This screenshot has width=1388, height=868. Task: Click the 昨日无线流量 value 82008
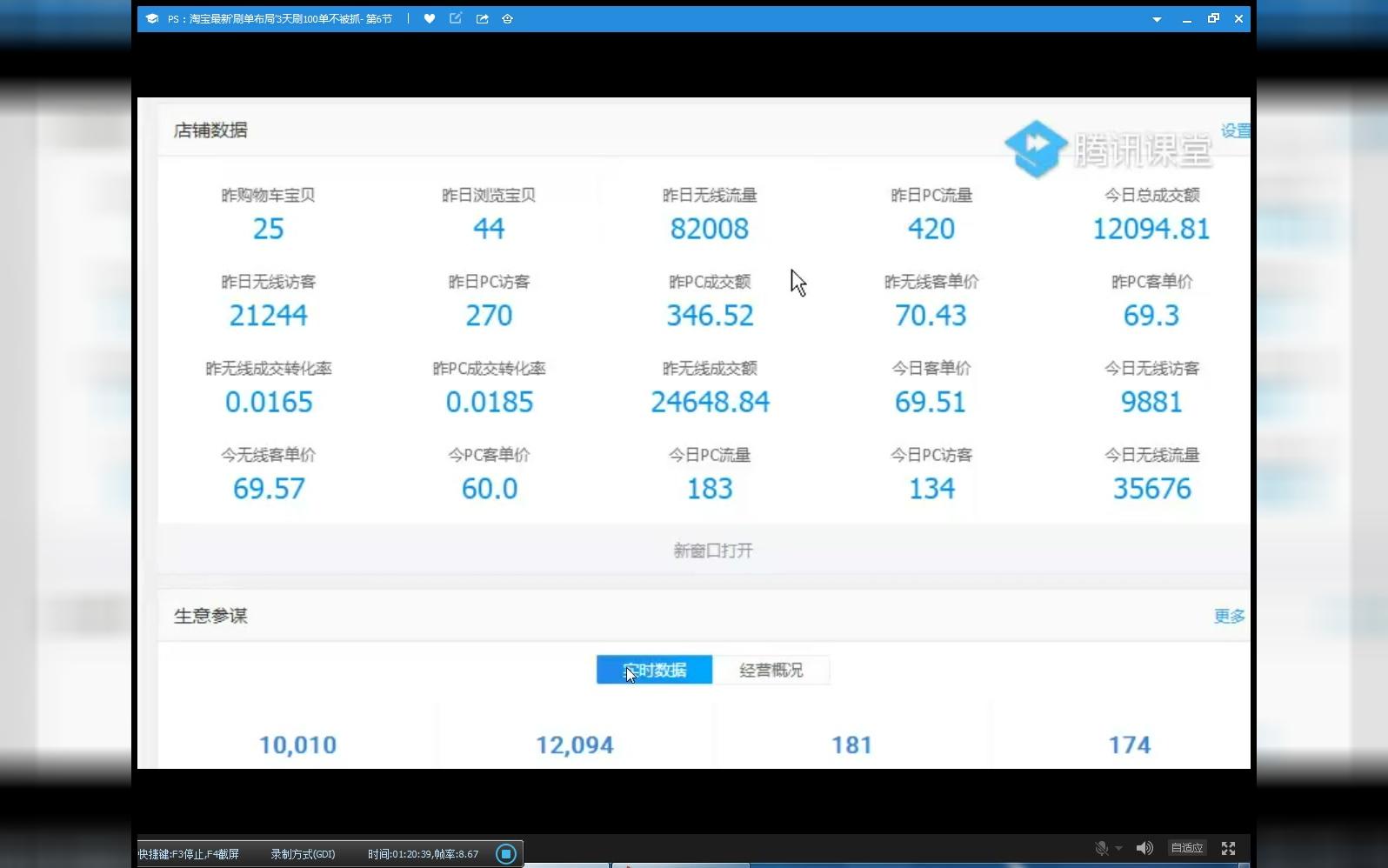tap(710, 229)
